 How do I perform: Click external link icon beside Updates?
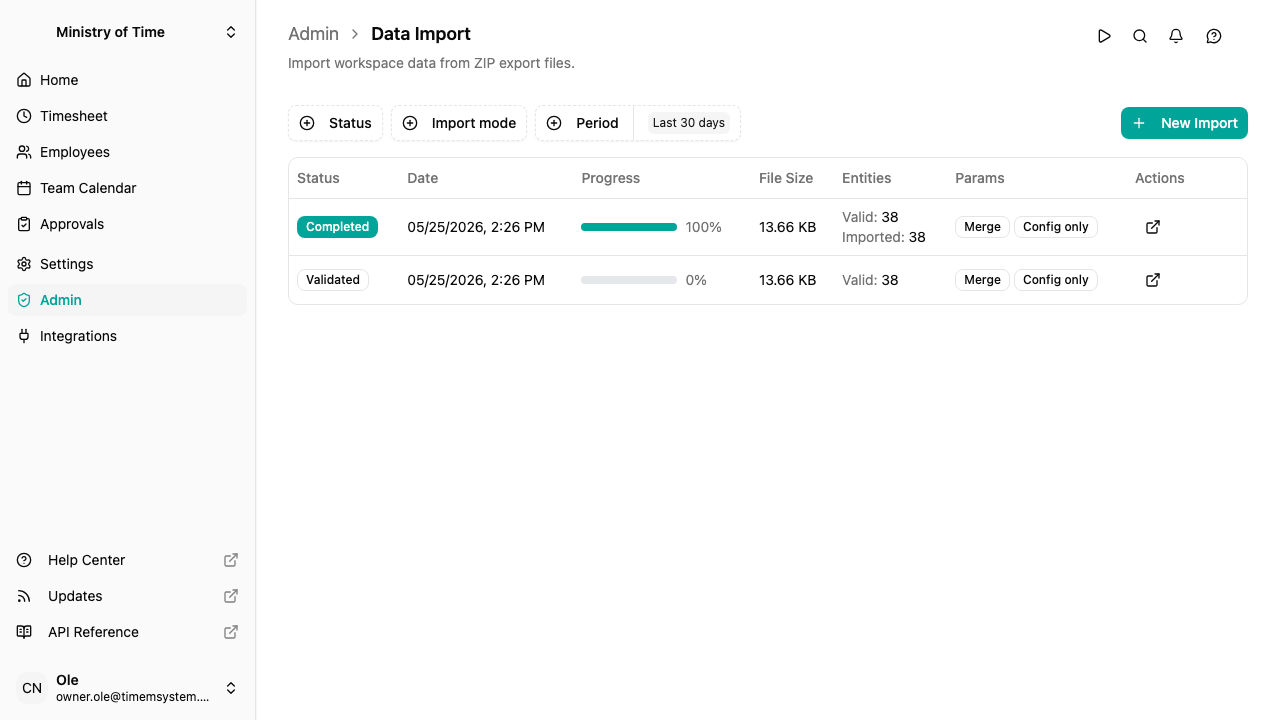[x=231, y=596]
